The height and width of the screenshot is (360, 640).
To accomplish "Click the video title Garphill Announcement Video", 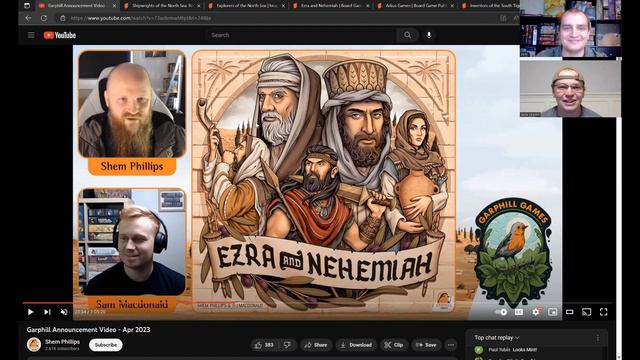I will click(89, 329).
